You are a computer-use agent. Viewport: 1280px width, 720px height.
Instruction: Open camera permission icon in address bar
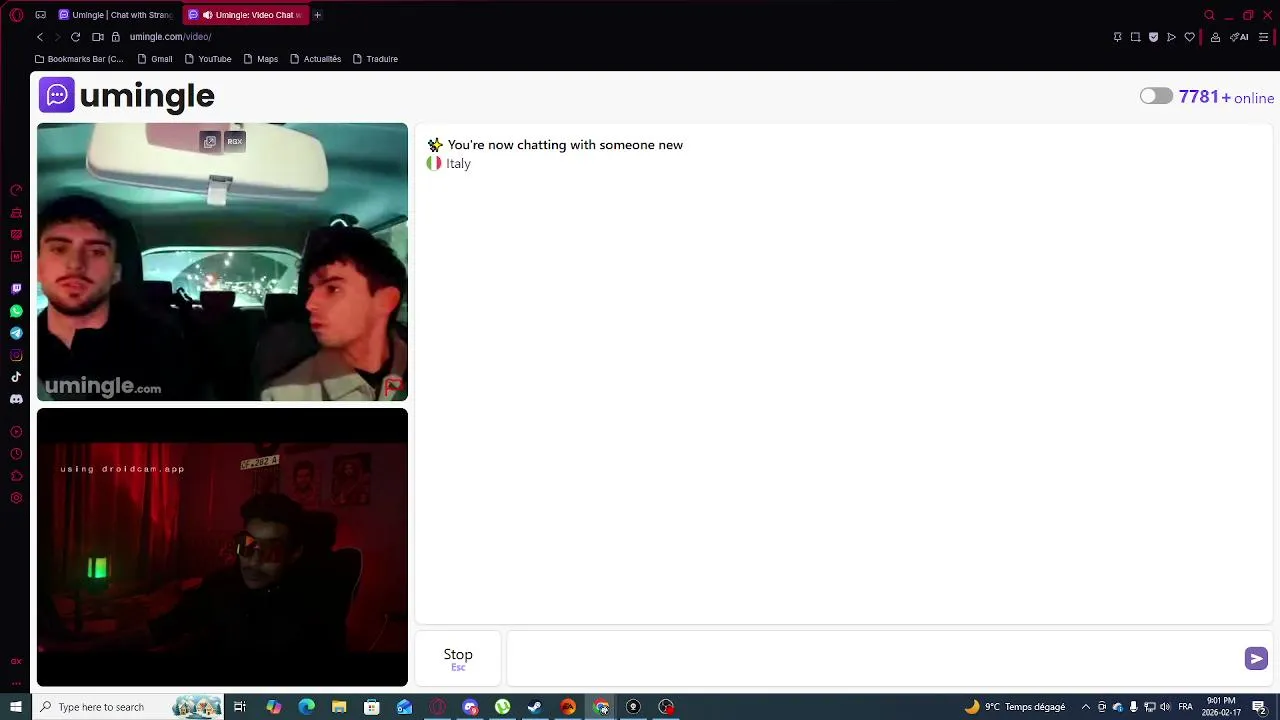click(98, 37)
